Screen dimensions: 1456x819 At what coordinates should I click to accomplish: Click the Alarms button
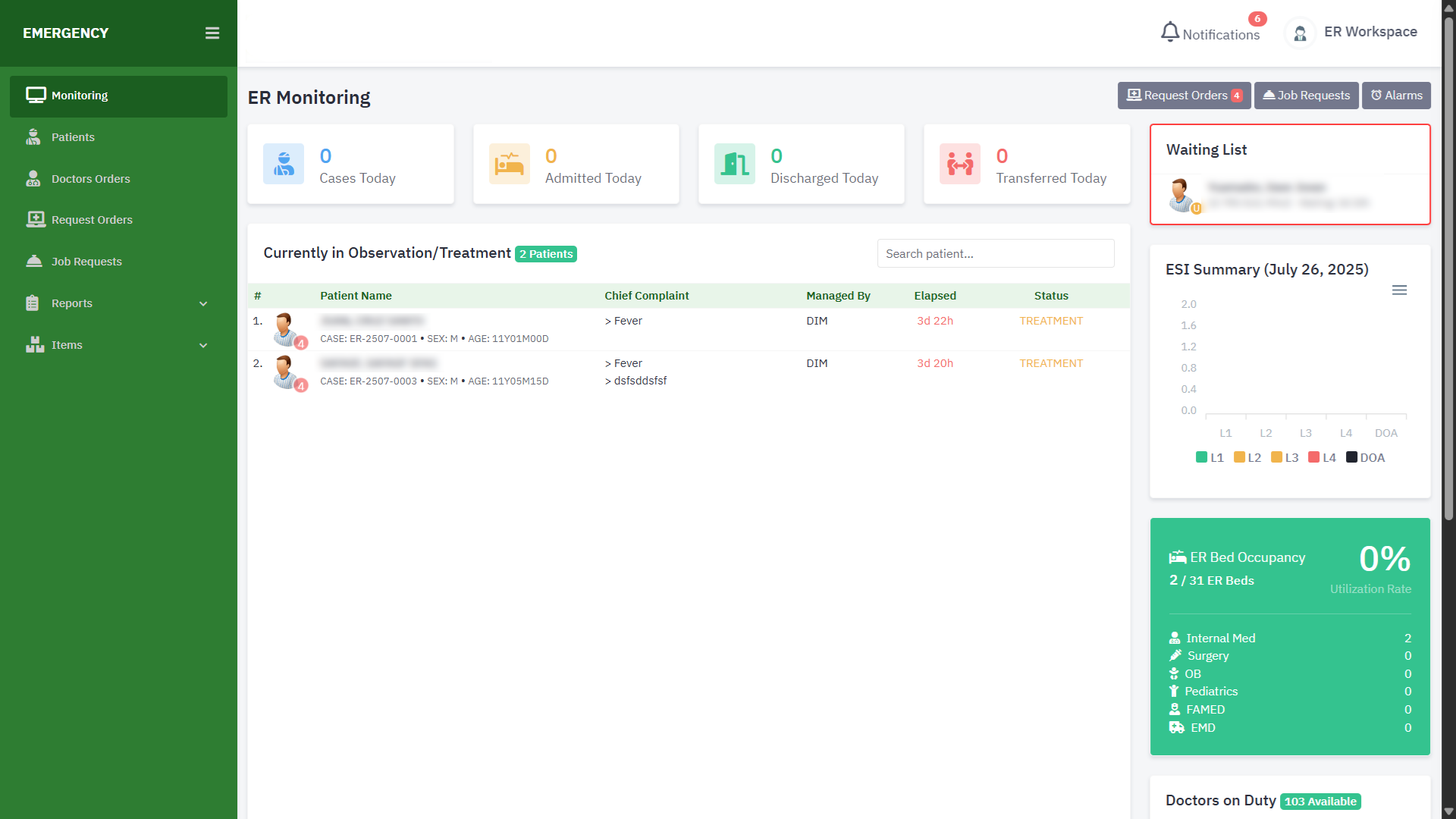(x=1396, y=96)
